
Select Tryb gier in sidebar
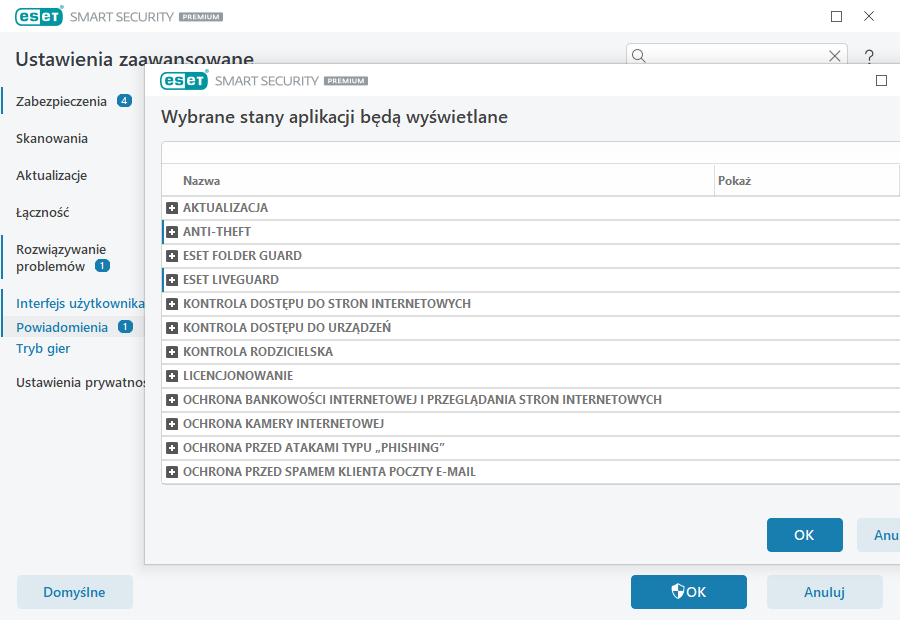tap(43, 349)
